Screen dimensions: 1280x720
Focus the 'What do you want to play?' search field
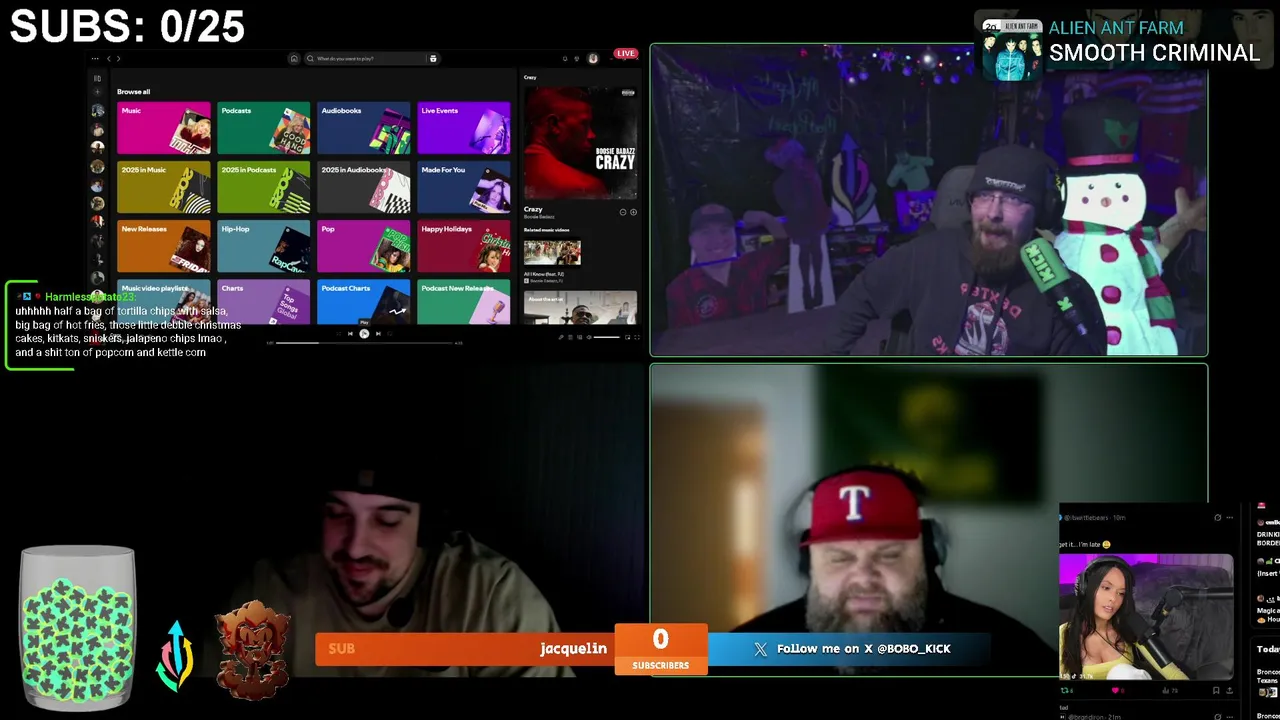click(x=370, y=59)
